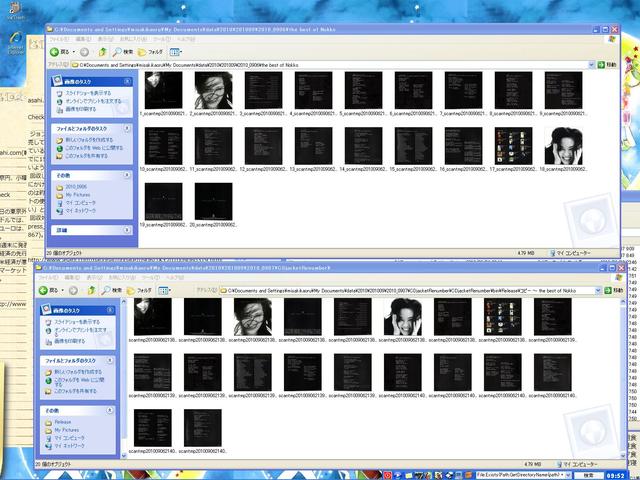Click the Search (検索) icon in the bottom window

pos(112,290)
